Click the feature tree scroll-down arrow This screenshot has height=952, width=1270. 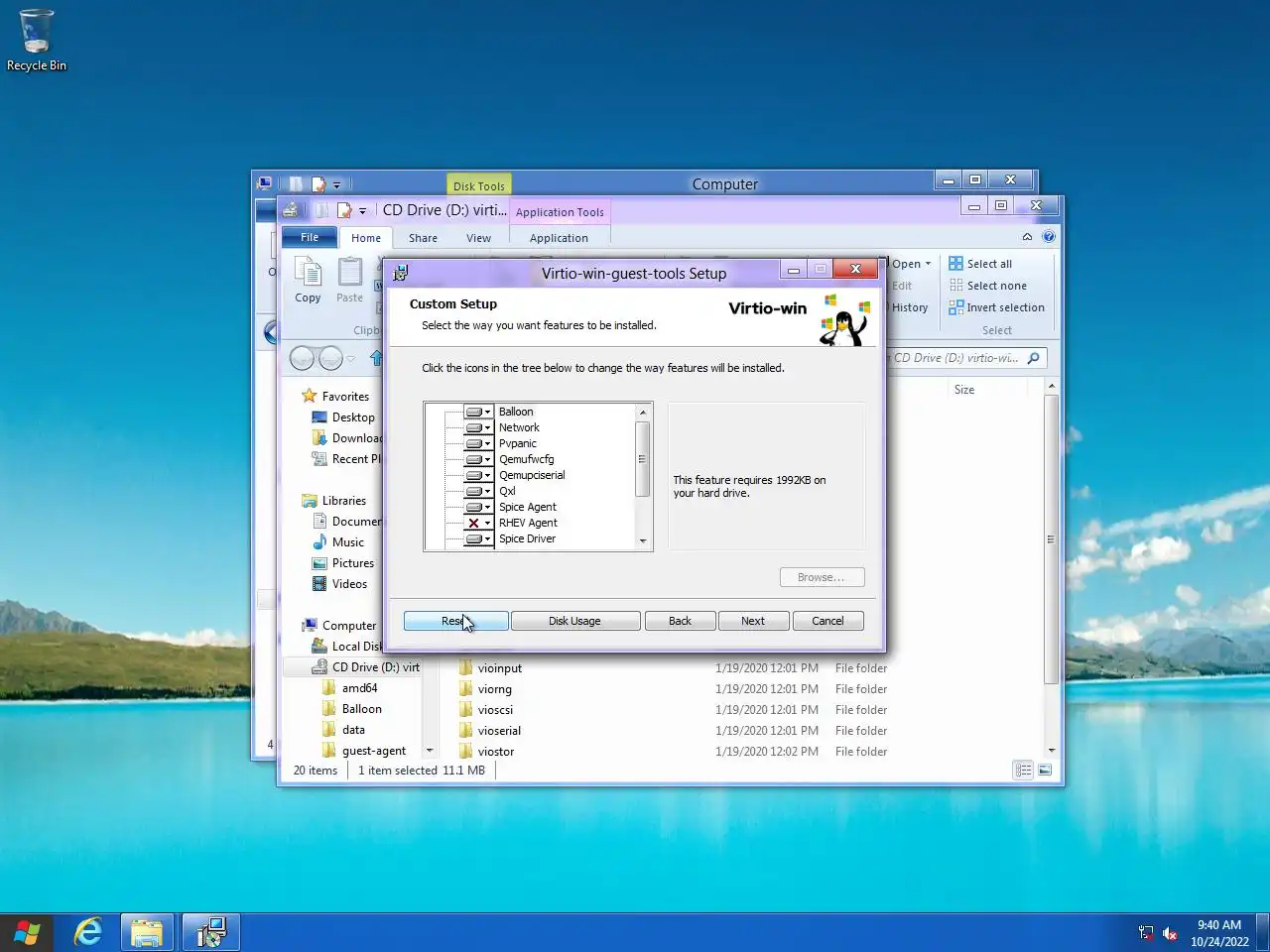(643, 541)
